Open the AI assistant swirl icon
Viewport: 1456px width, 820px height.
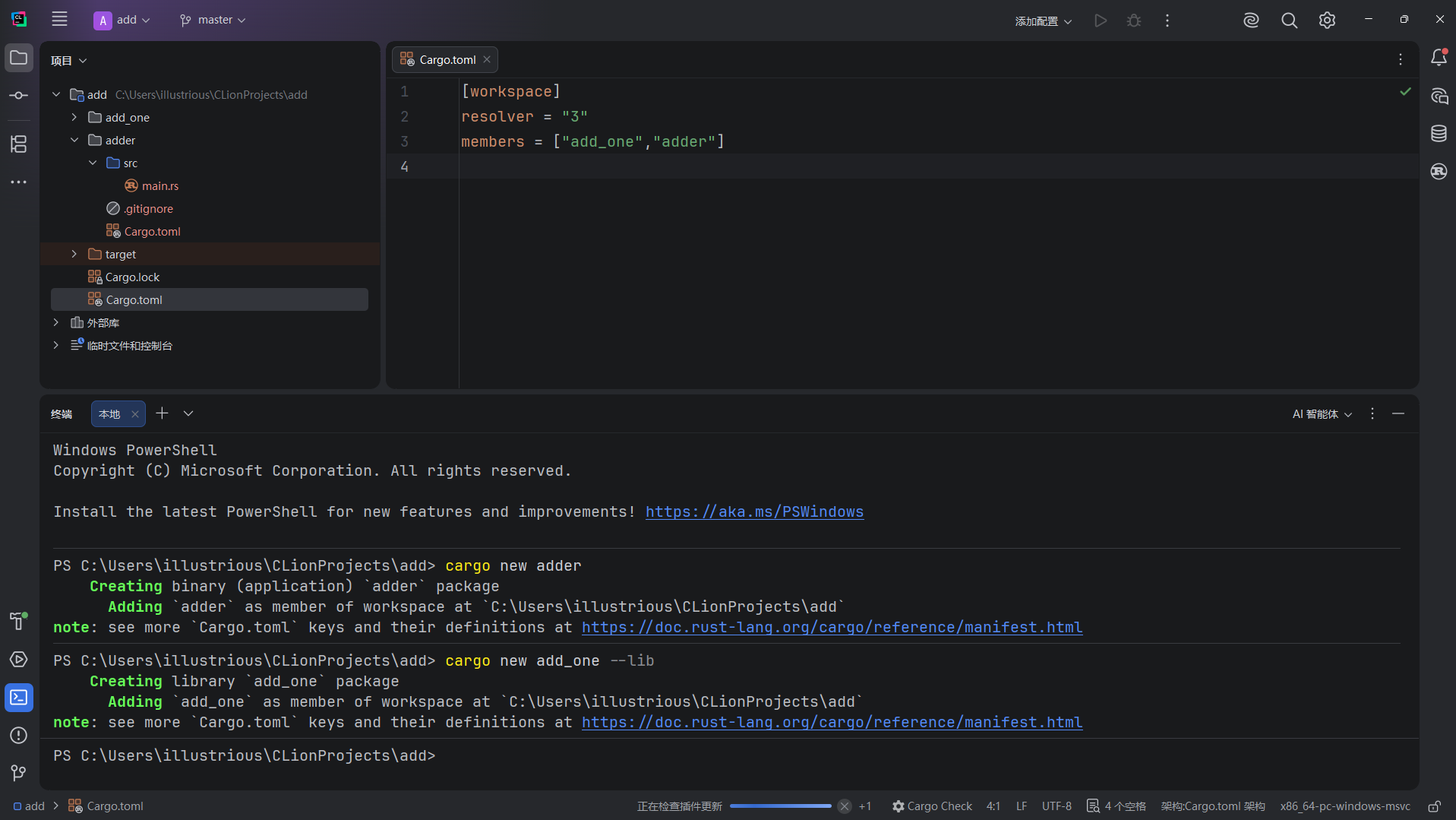tap(1251, 21)
